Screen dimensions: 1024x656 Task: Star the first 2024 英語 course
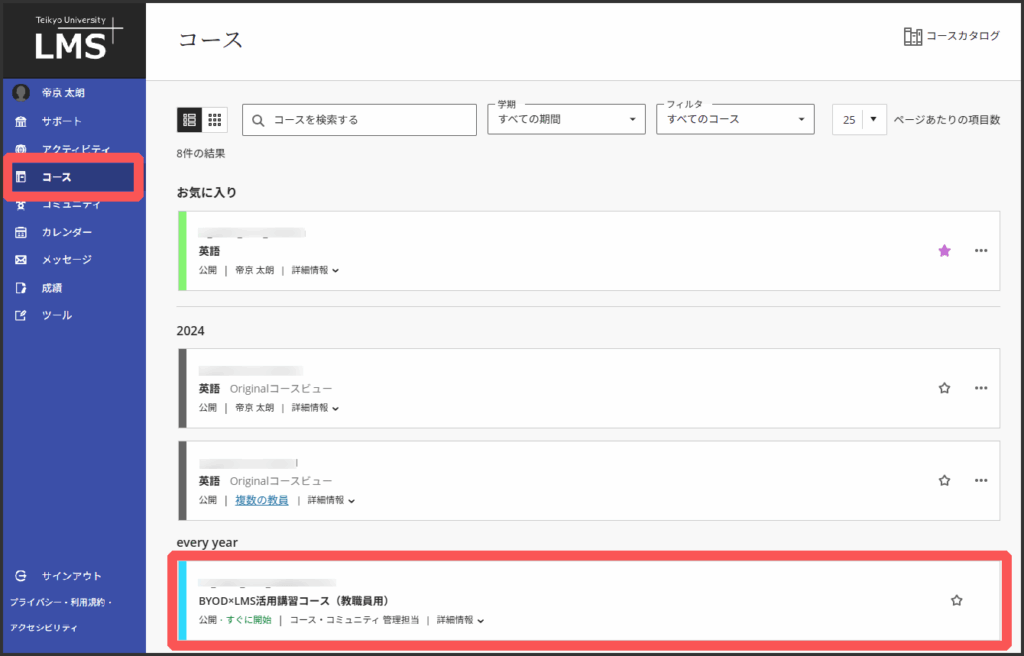(x=944, y=388)
